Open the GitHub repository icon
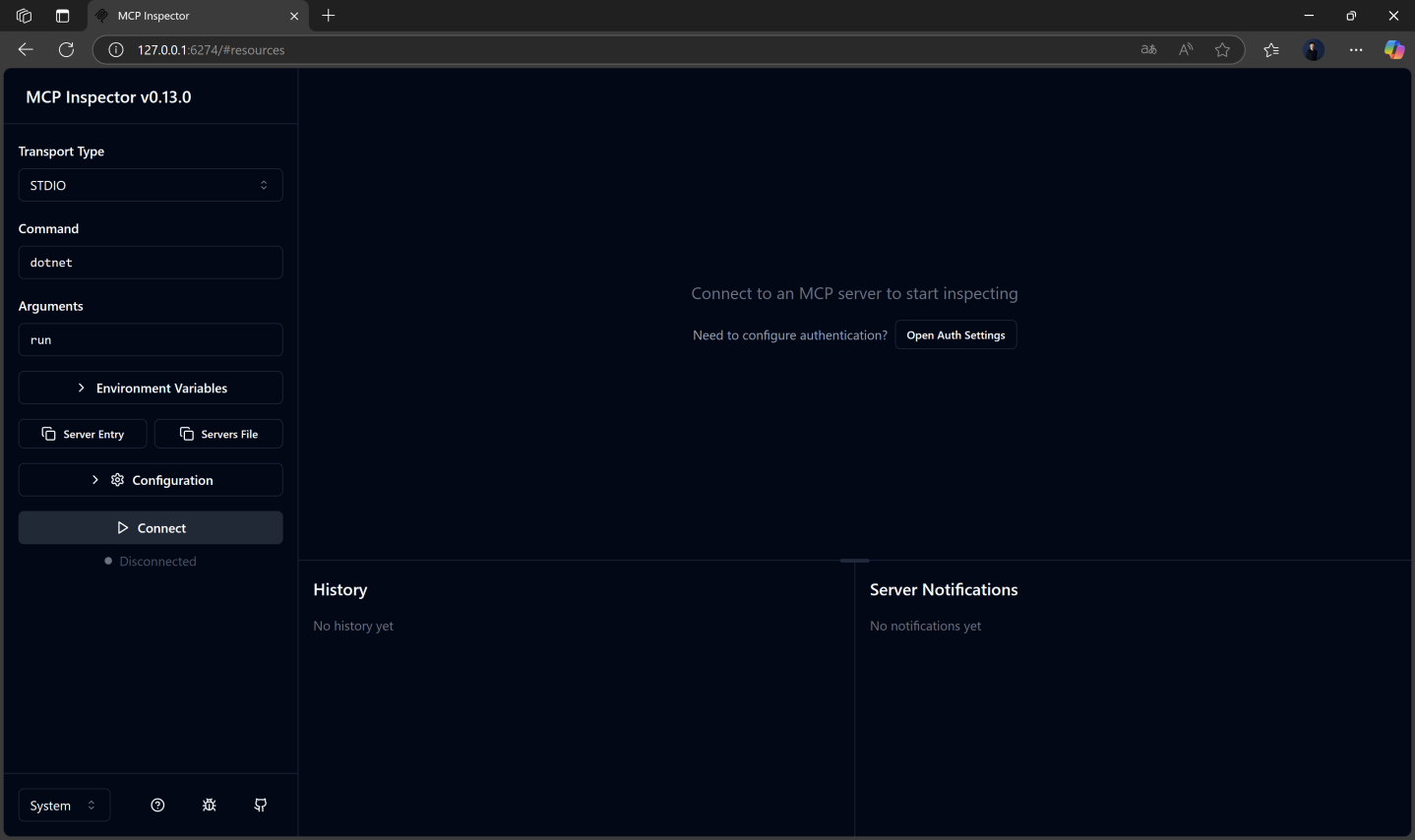Screen dimensions: 1415x840 [261, 806]
